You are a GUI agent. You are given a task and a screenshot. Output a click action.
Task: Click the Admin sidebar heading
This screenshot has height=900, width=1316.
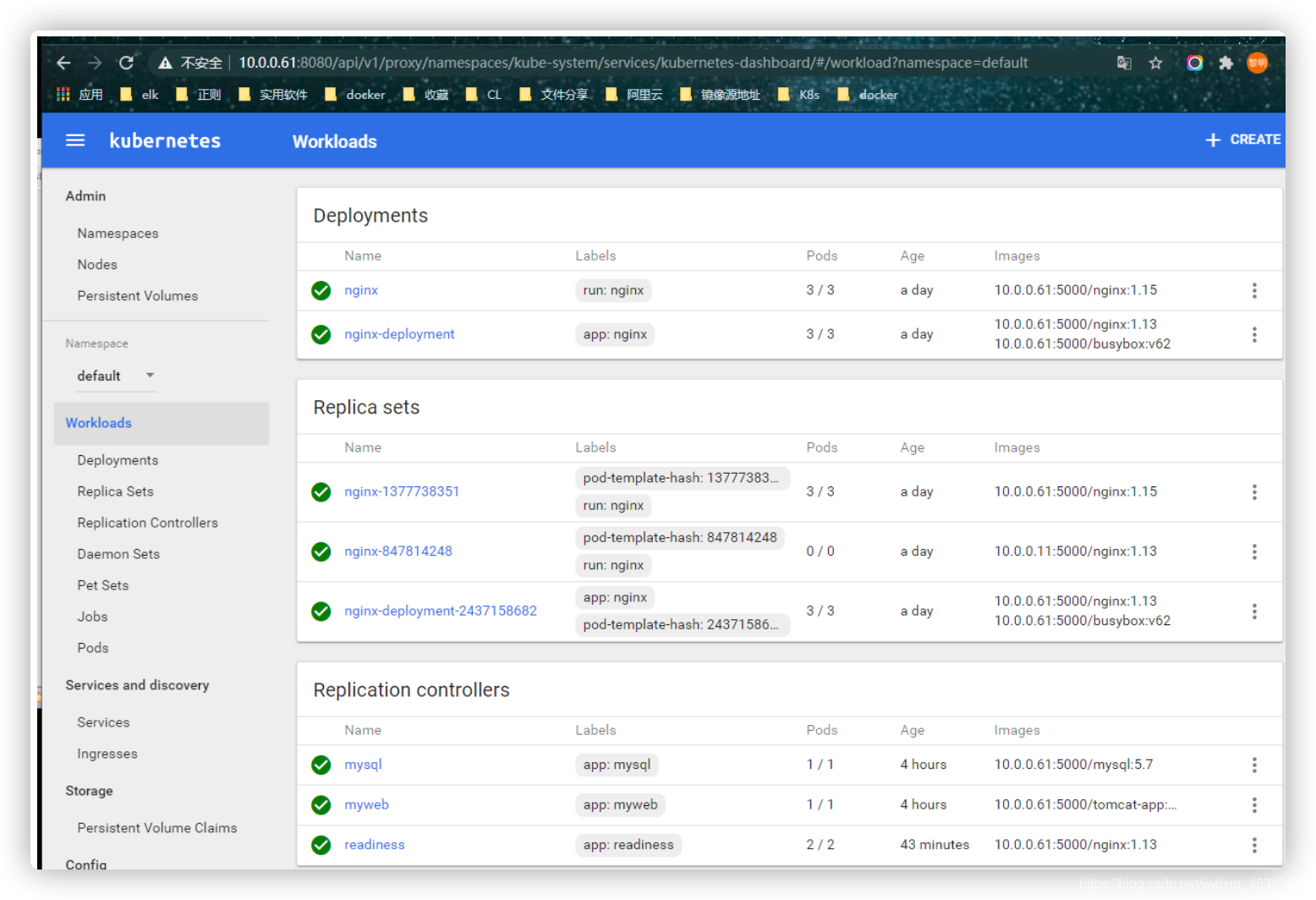coord(85,196)
